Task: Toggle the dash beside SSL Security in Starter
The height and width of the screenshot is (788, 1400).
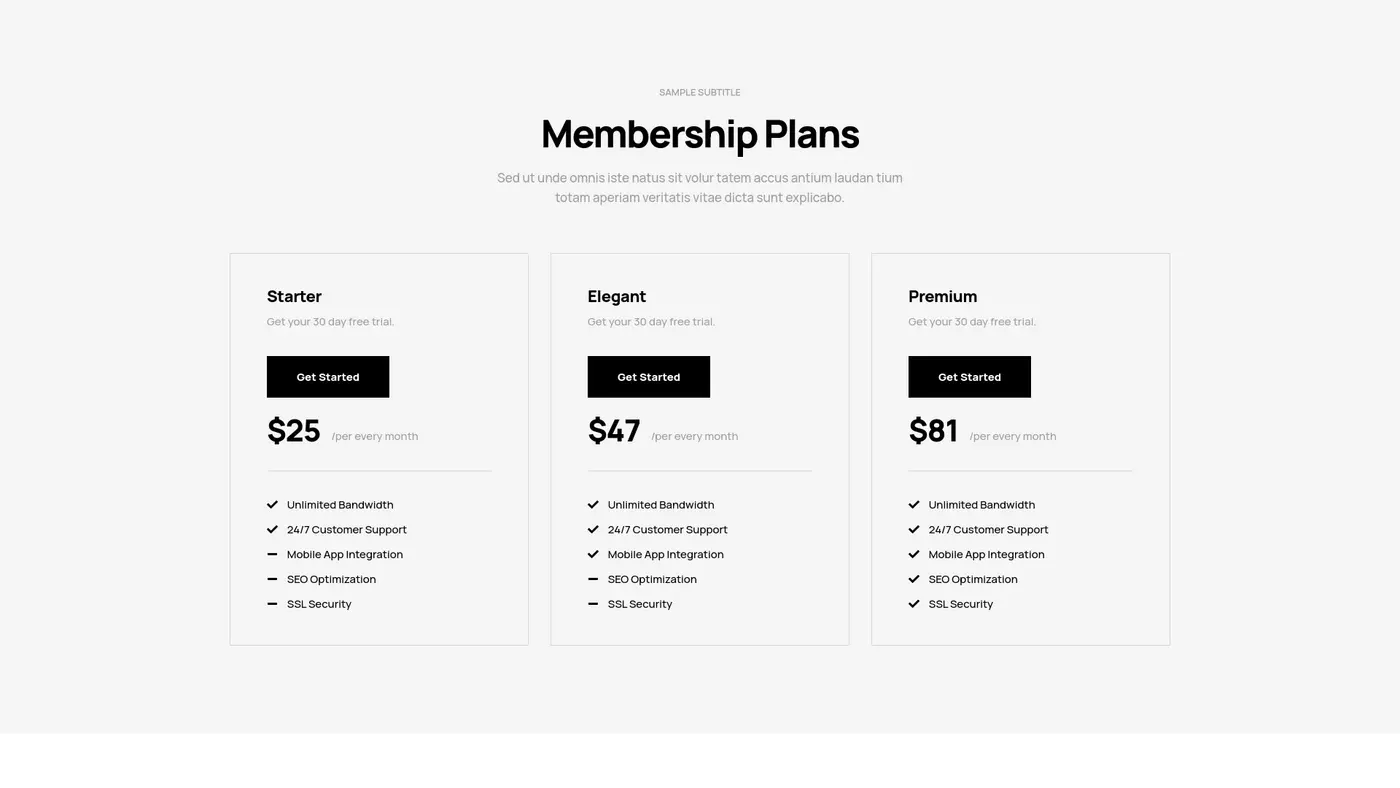Action: (x=271, y=604)
